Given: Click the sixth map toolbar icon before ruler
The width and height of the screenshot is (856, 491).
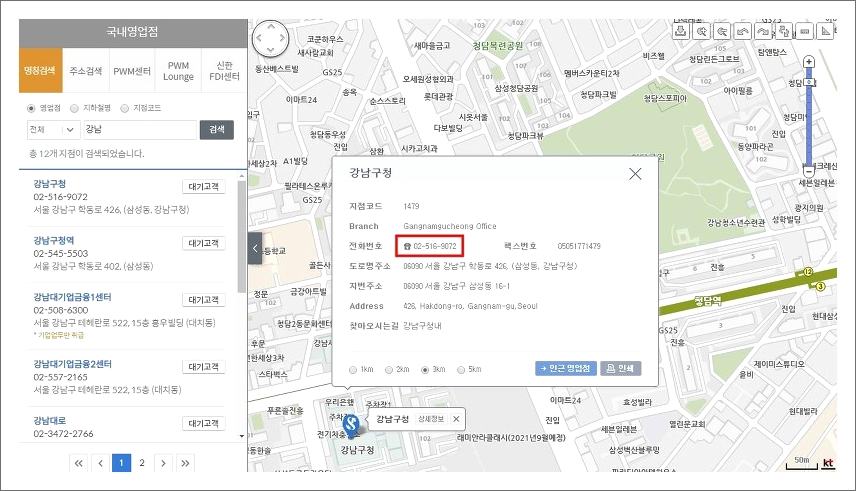Looking at the screenshot, I should pyautogui.click(x=784, y=31).
